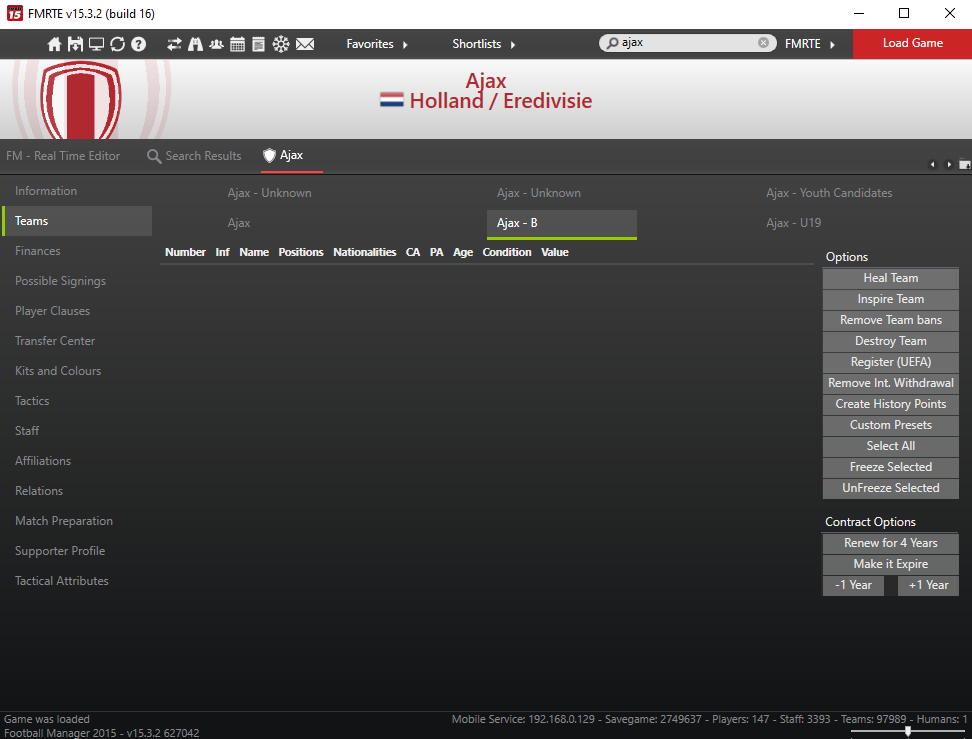Select Ajax - Youth Candidates team tab
Screen dimensions: 972x739
point(829,193)
